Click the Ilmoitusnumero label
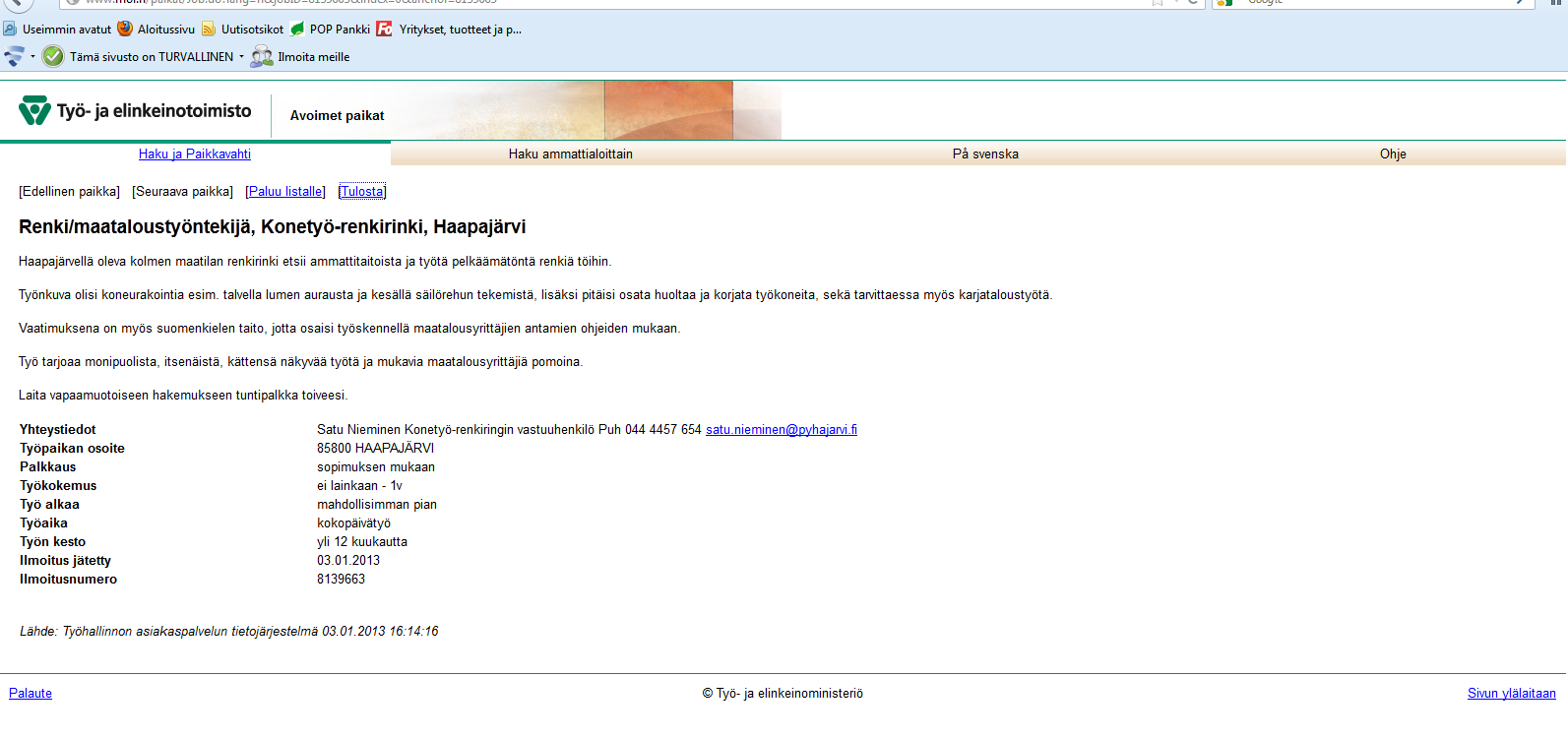Screen dimensions: 1568x738 click(69, 580)
